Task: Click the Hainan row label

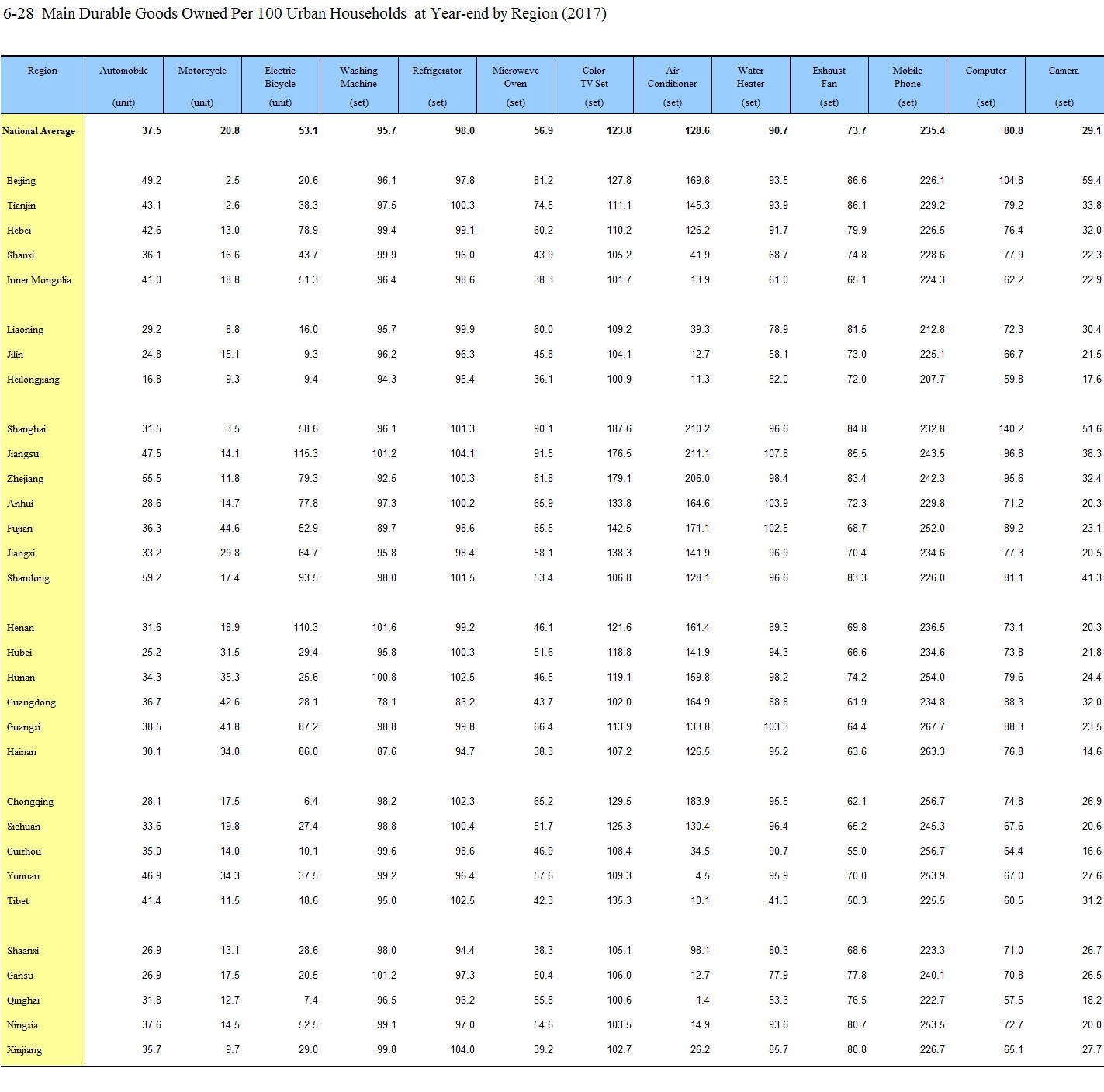Action: [22, 752]
